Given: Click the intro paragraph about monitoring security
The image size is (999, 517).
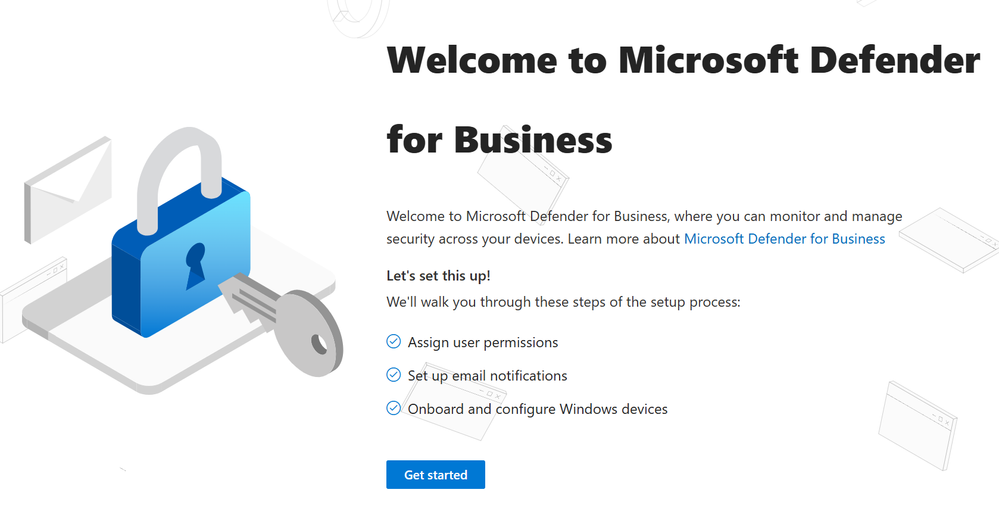Looking at the screenshot, I should click(x=644, y=228).
